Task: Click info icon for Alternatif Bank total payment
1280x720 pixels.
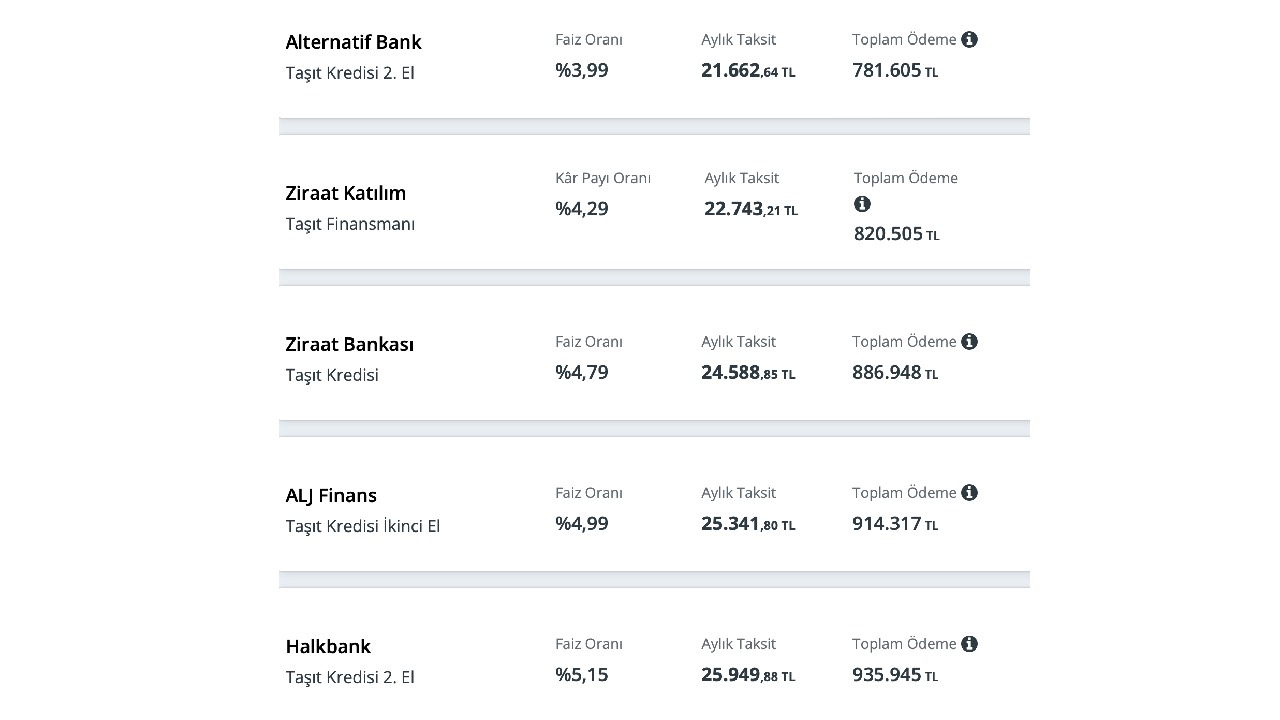Action: (x=969, y=40)
